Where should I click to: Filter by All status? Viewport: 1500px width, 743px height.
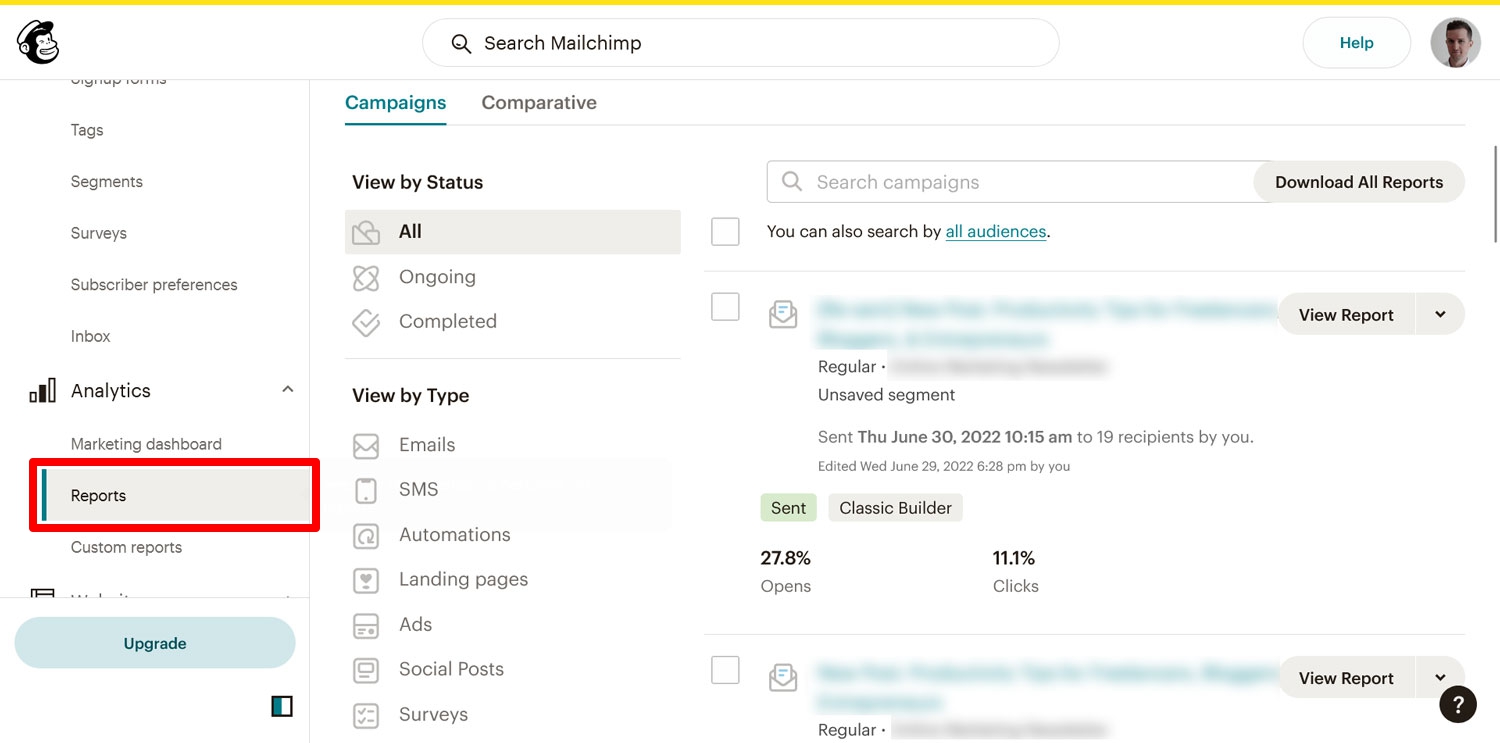tap(513, 232)
